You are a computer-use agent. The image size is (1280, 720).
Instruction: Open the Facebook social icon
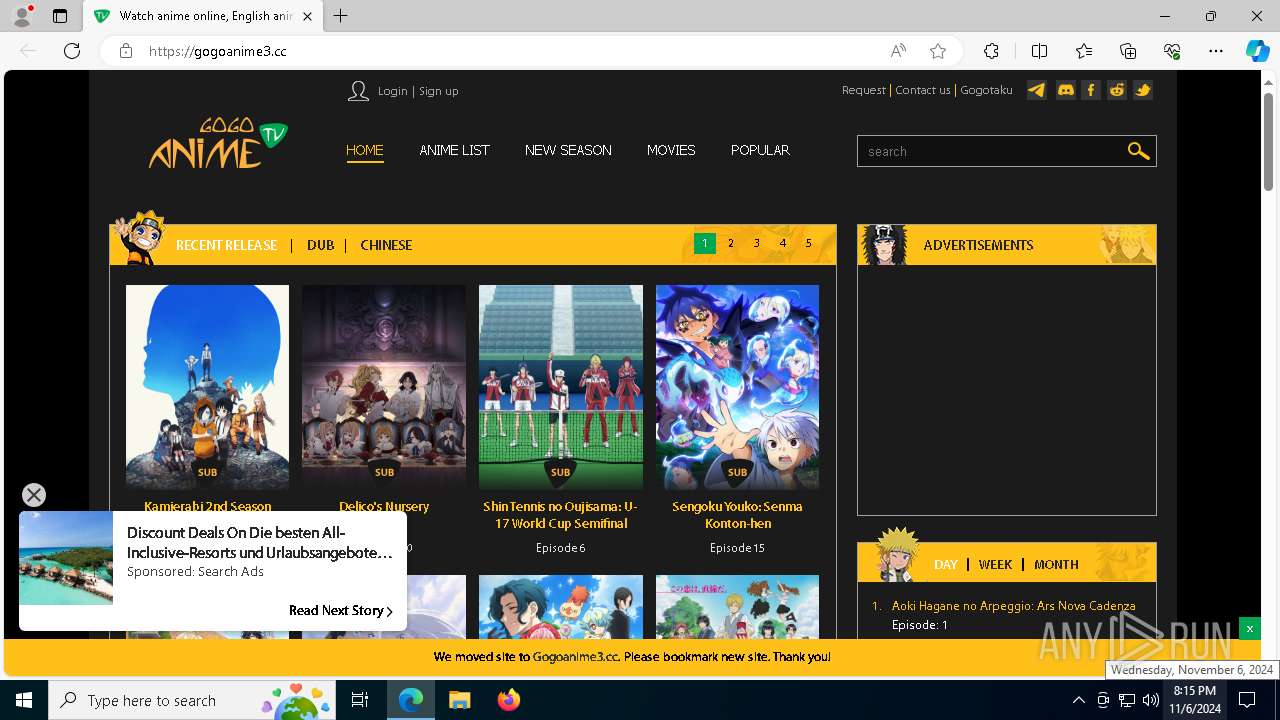pyautogui.click(x=1091, y=90)
